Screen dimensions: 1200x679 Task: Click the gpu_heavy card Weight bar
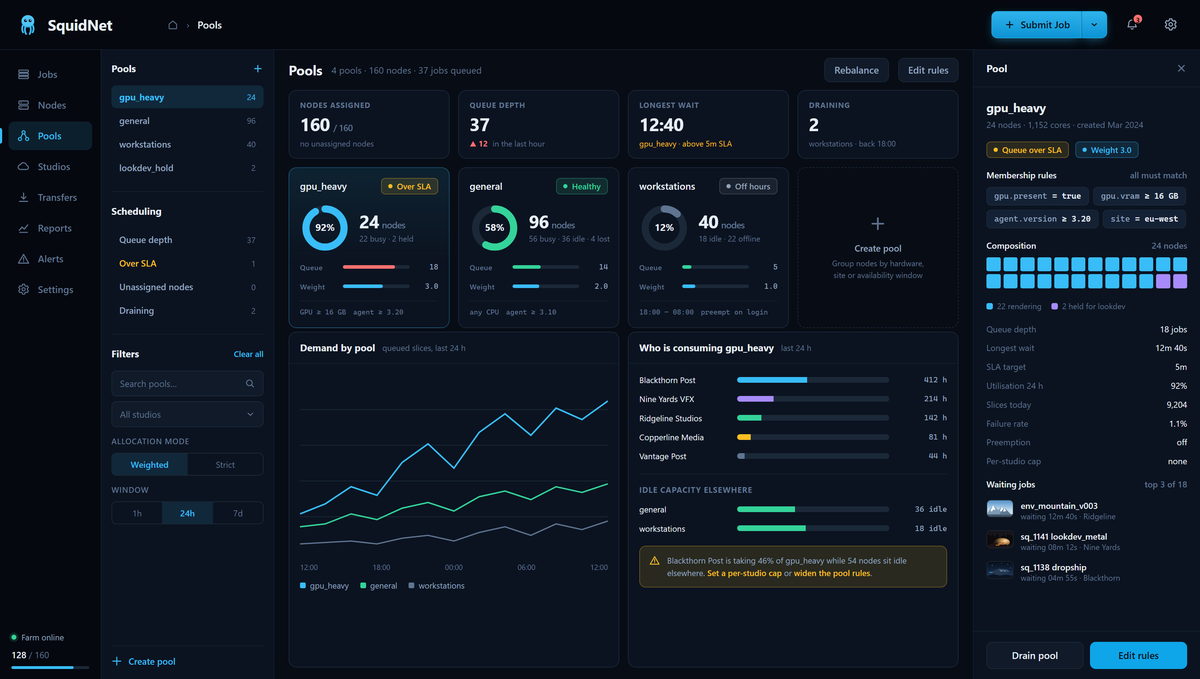(x=376, y=286)
